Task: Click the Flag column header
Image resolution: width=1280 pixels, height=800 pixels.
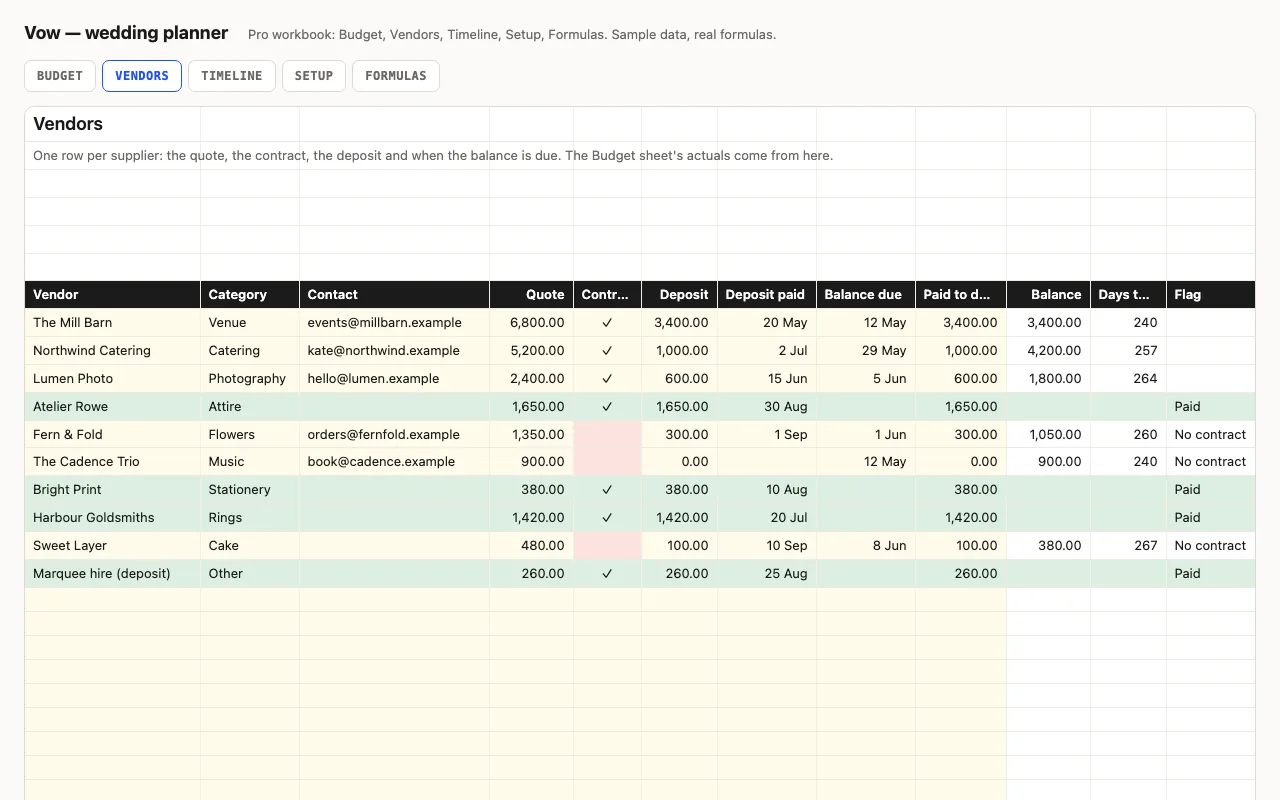Action: [x=1210, y=295]
